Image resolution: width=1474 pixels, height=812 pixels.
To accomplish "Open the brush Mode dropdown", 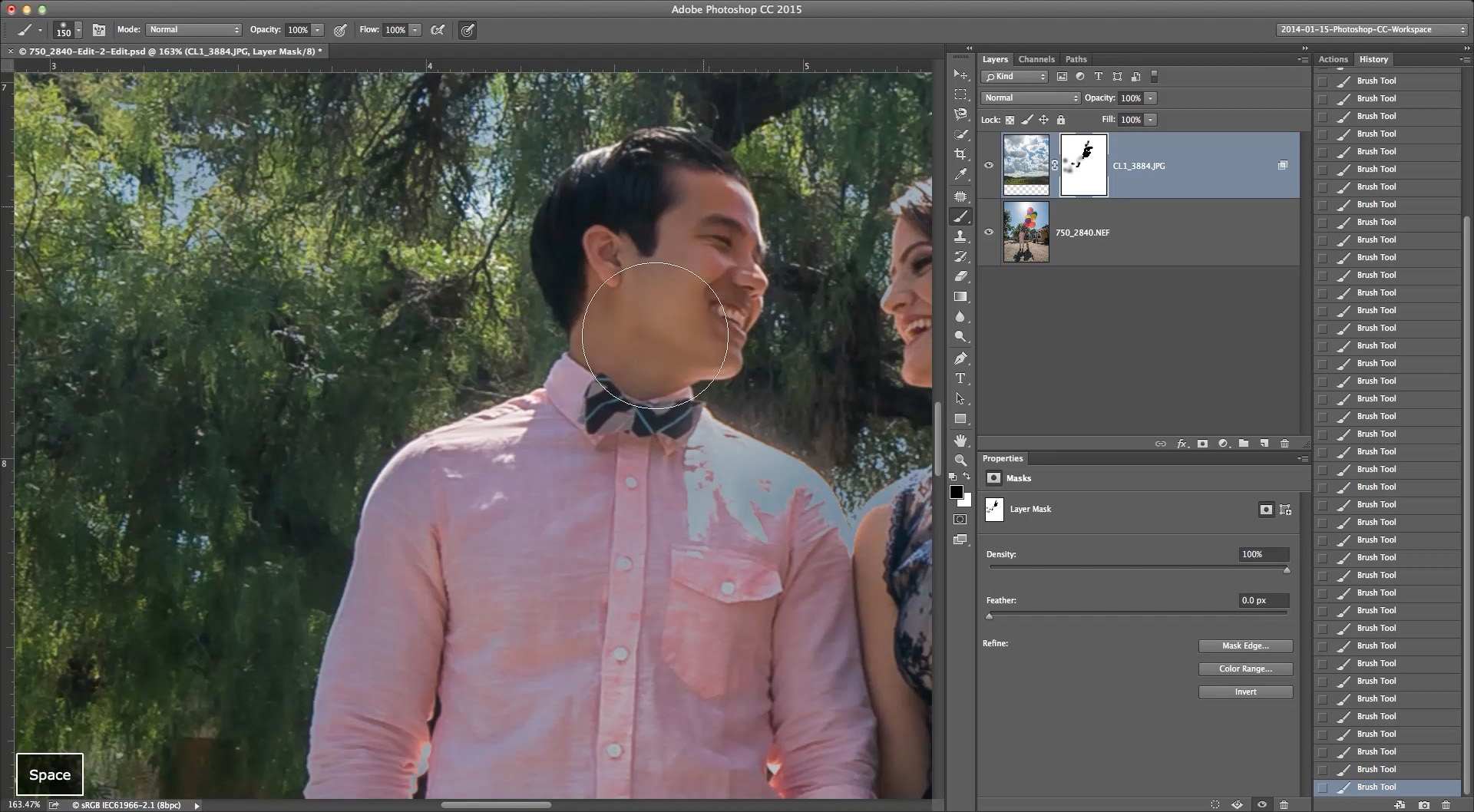I will pyautogui.click(x=193, y=30).
